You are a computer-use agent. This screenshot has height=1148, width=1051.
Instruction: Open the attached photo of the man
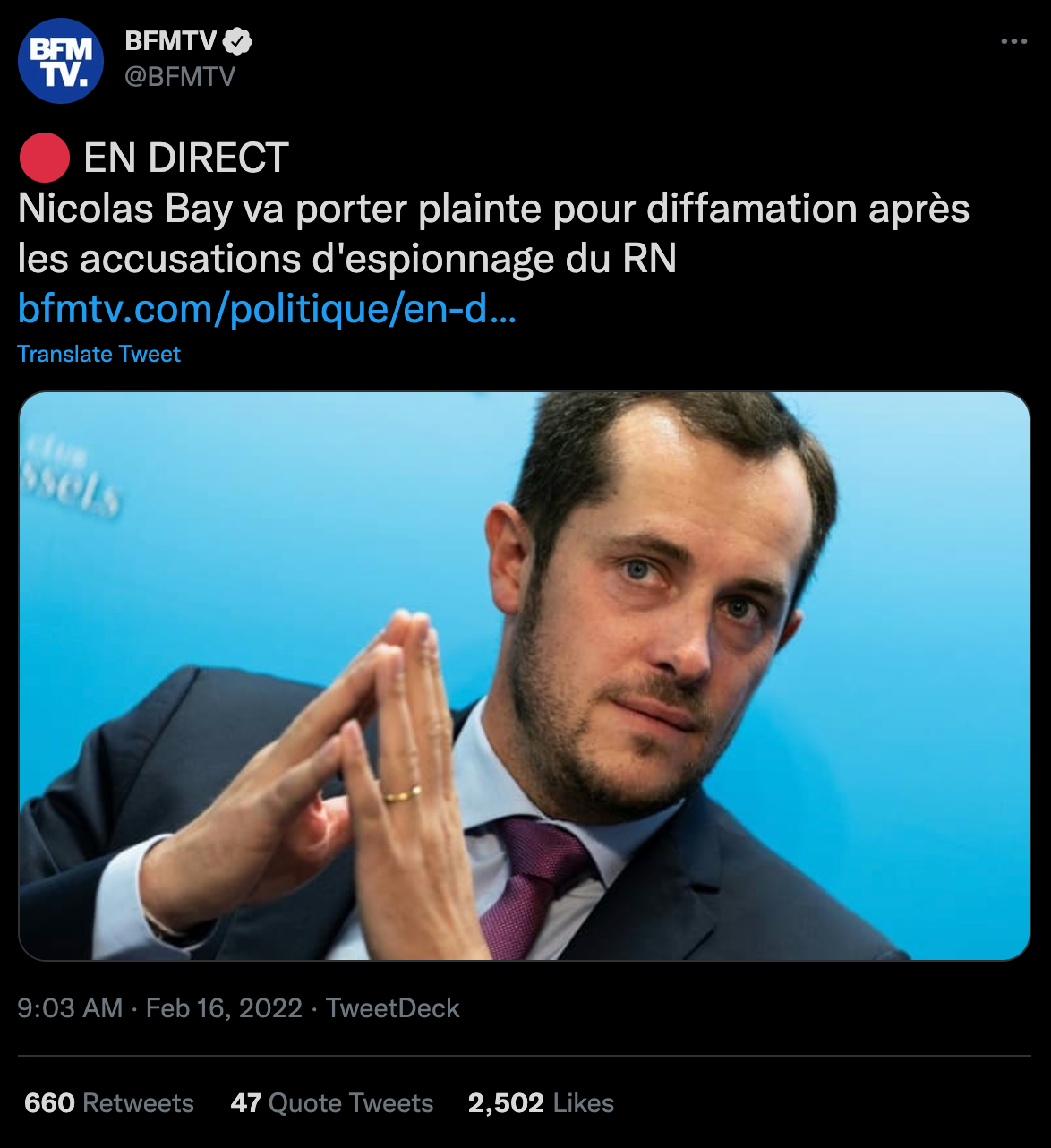pos(524,676)
